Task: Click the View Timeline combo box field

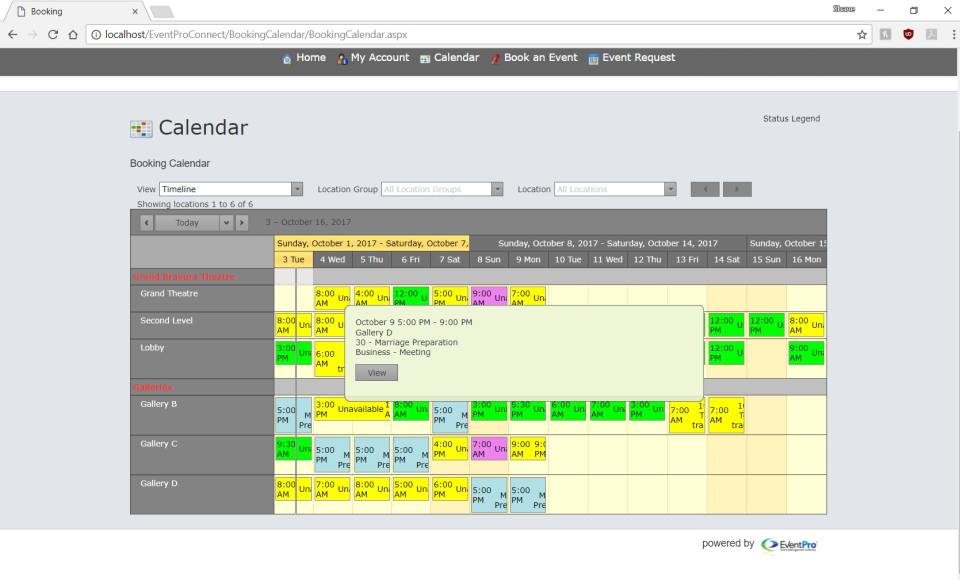Action: pyautogui.click(x=225, y=189)
